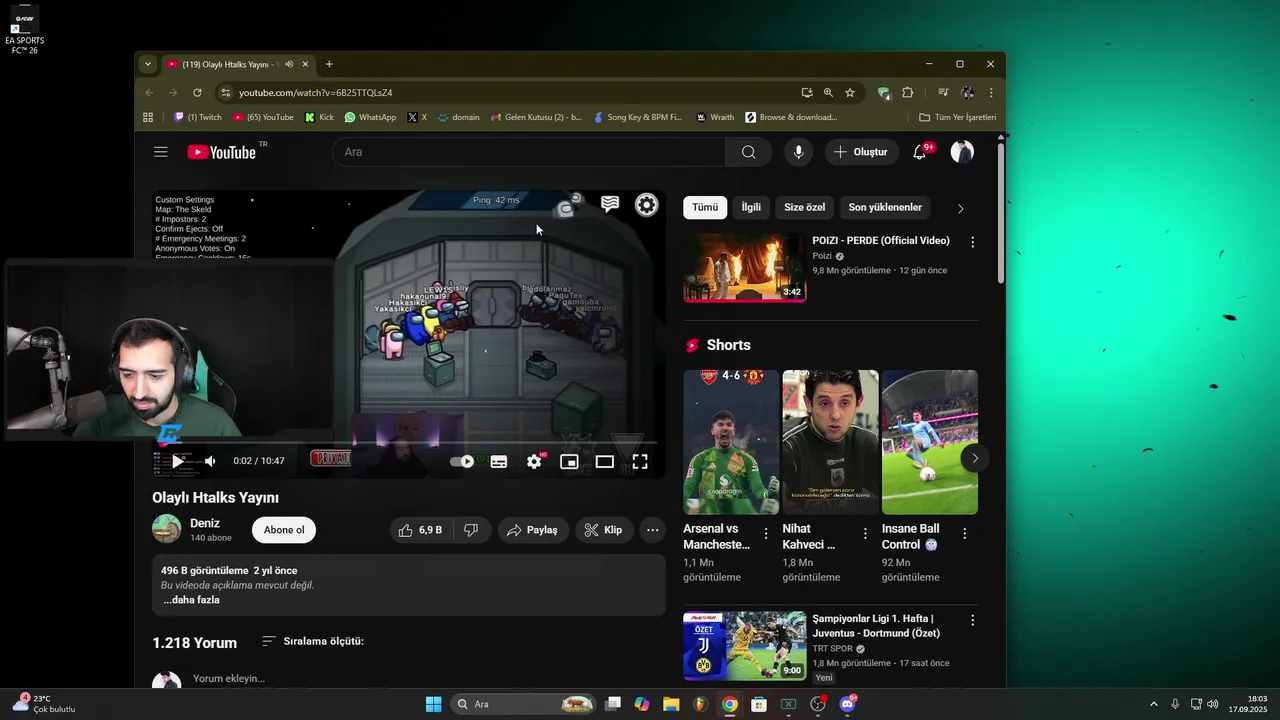
Task: Open player settings gear with HD badge
Action: click(x=535, y=461)
